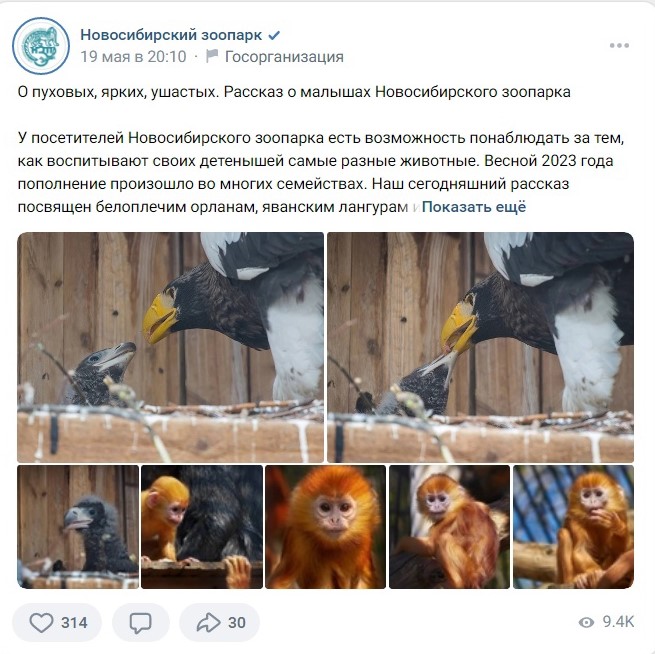Viewport: 655px width, 654px height.
Task: Click the verified checkmark badge
Action: pos(274,35)
